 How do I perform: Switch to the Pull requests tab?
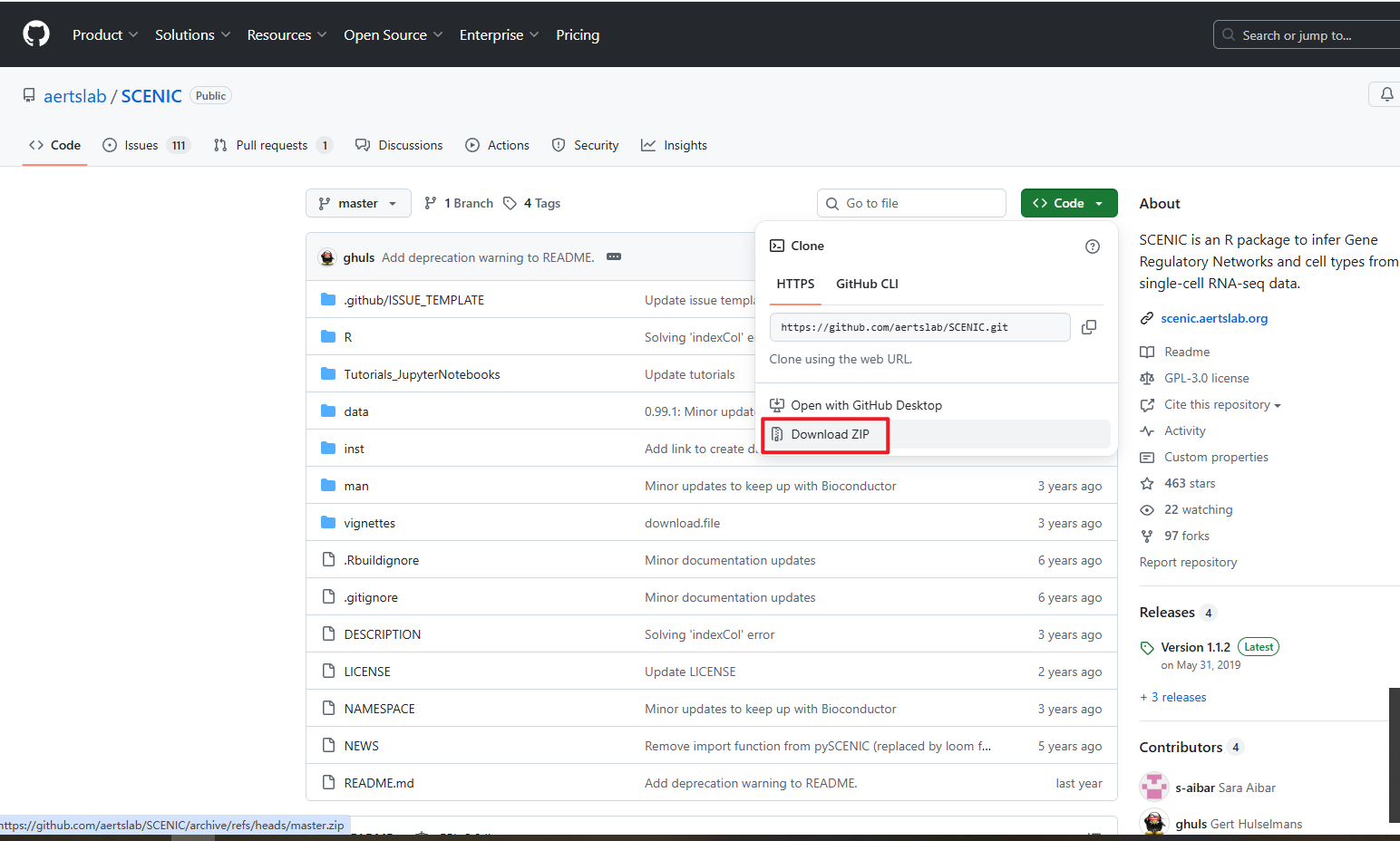[x=273, y=145]
